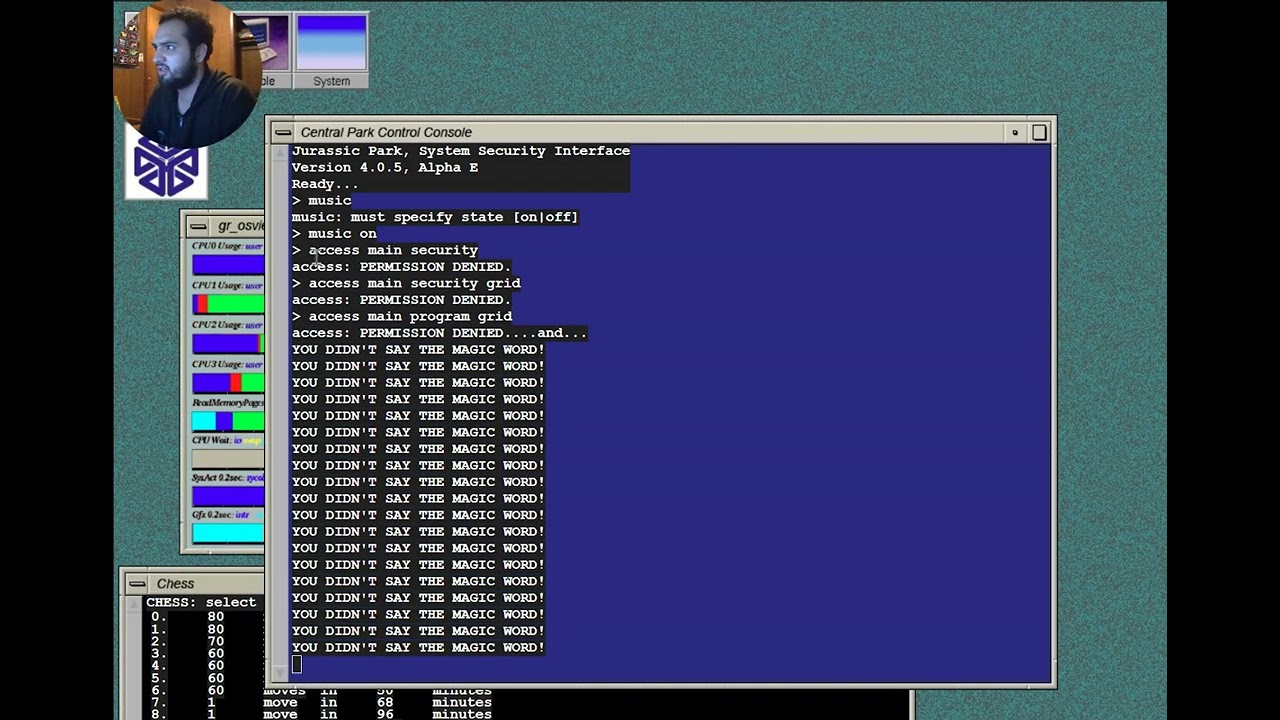Click the 'CPU3 Usage' label in gr_osview
Image resolution: width=1280 pixels, height=720 pixels.
217,364
